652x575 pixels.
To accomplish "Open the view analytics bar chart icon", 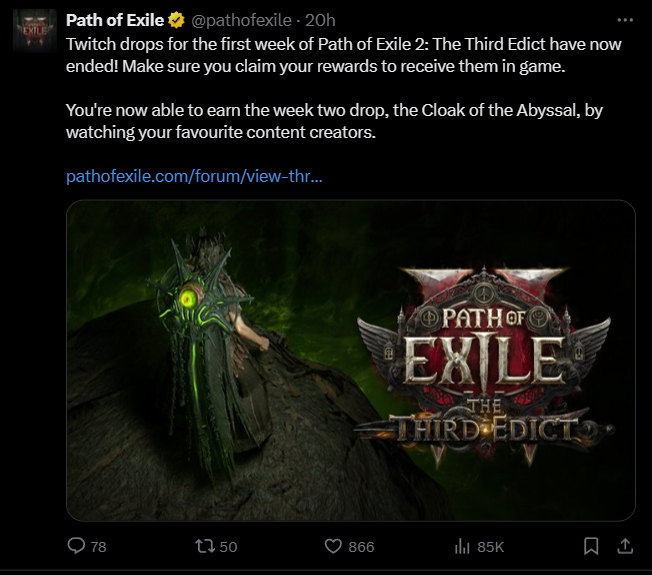I will [x=462, y=546].
